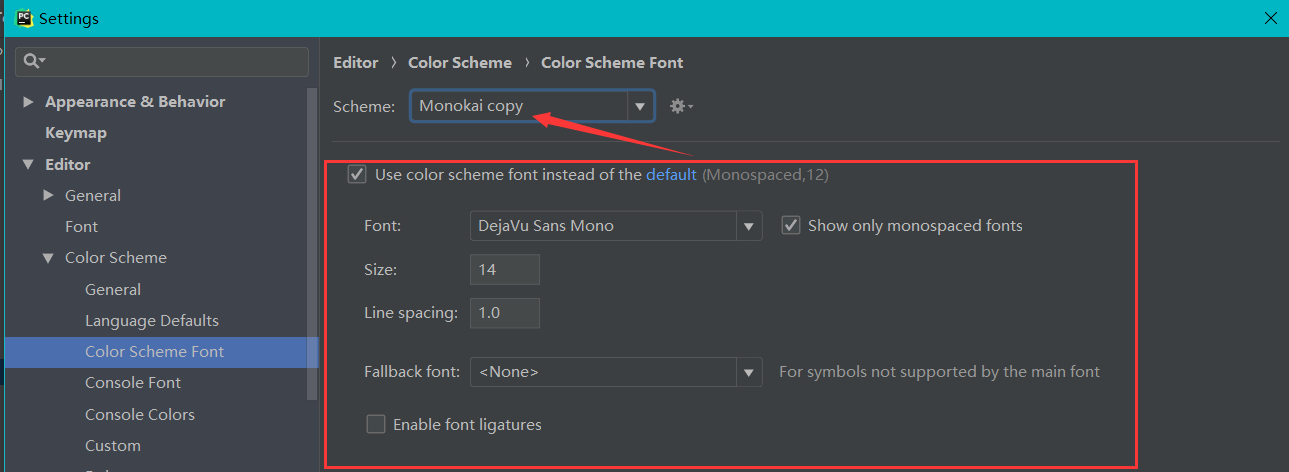Click 'Color Scheme' in the breadcrumb

[460, 63]
